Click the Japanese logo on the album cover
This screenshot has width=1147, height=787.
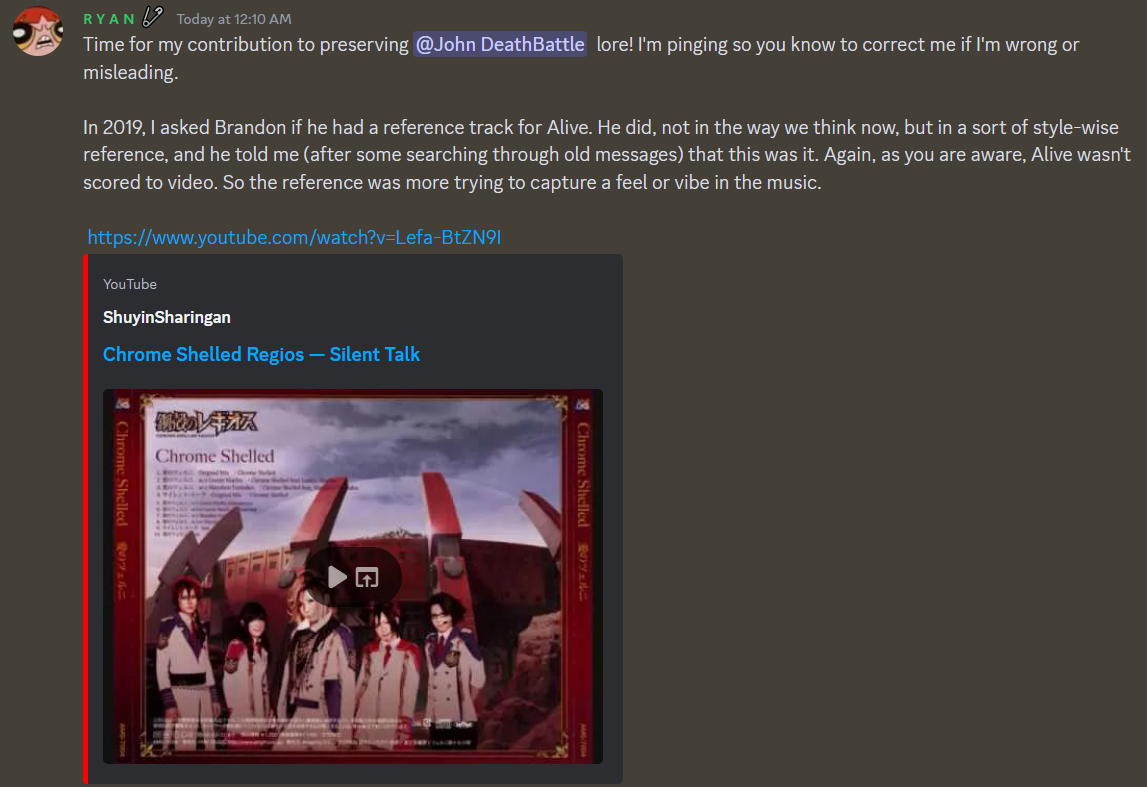(x=206, y=423)
